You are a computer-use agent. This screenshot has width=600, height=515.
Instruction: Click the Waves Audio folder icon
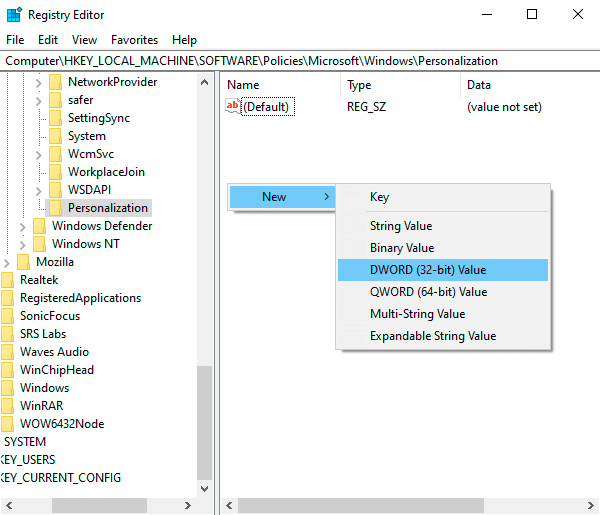(x=7, y=352)
